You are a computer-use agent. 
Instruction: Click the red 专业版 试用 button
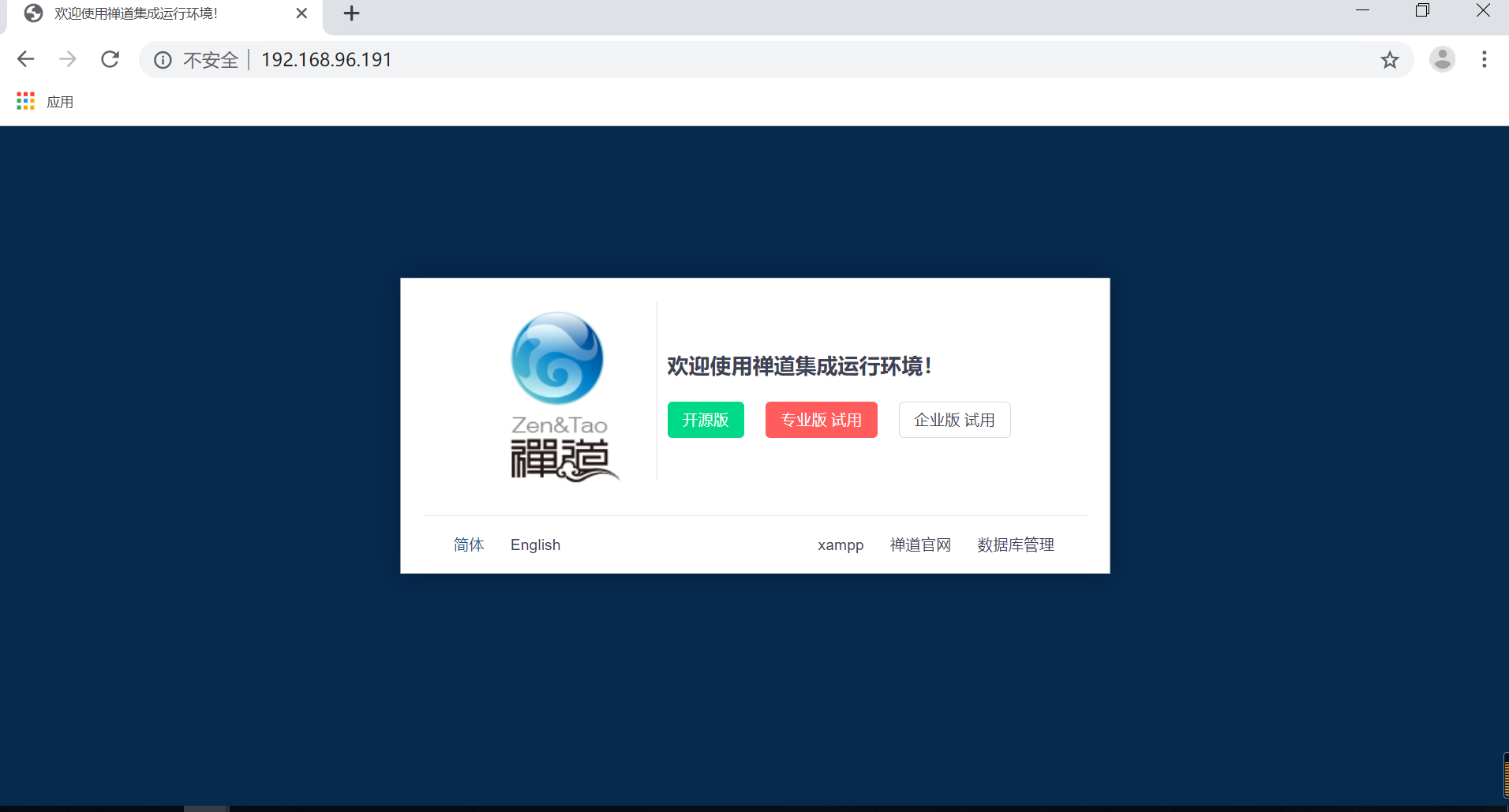click(822, 420)
